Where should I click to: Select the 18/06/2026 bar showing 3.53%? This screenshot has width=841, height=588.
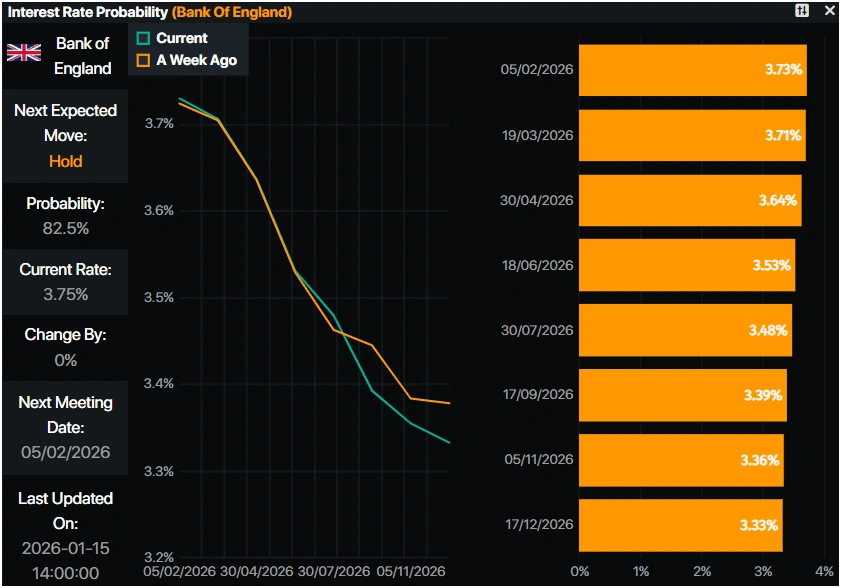686,265
